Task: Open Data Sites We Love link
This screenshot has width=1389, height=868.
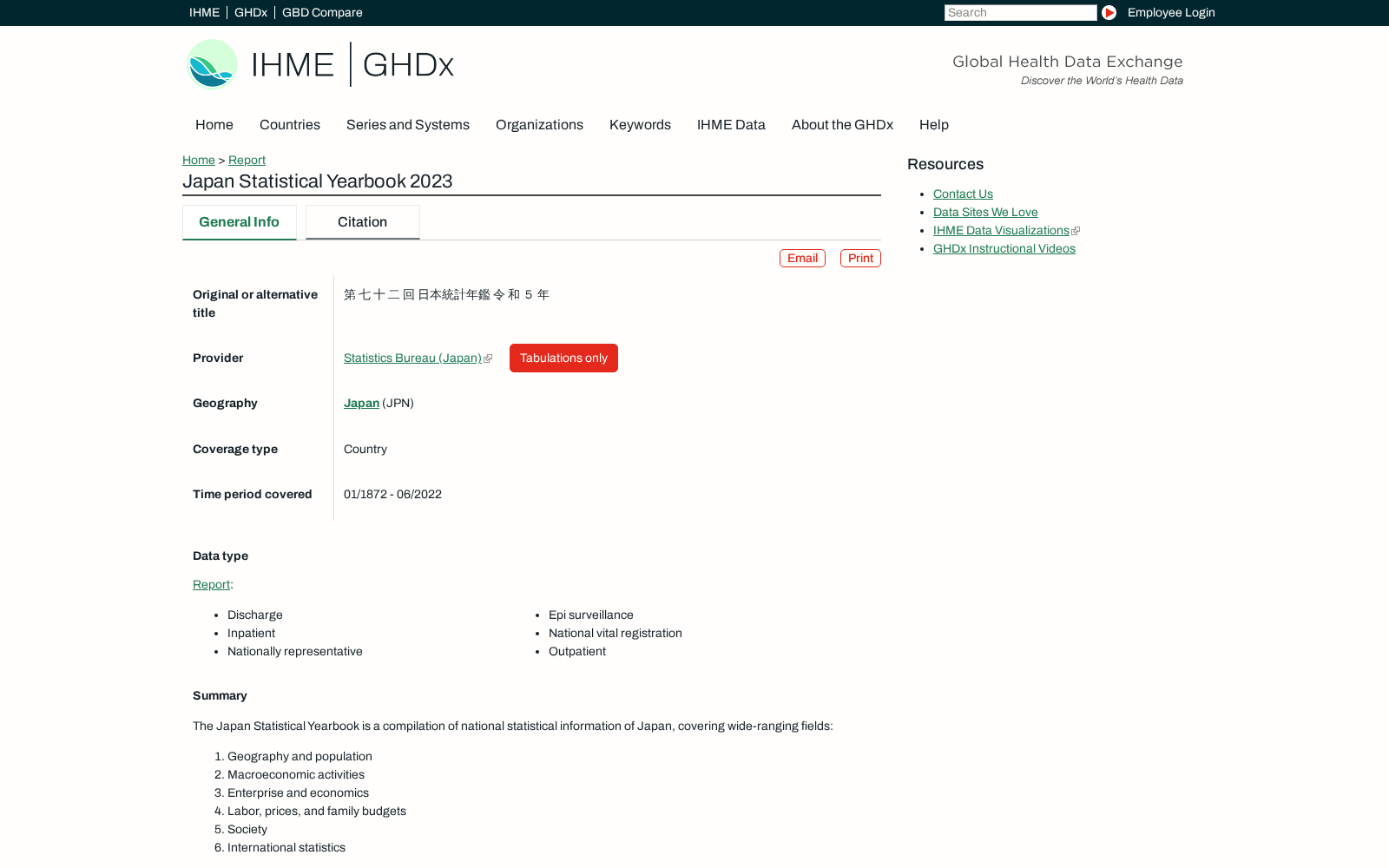Action: (x=985, y=213)
